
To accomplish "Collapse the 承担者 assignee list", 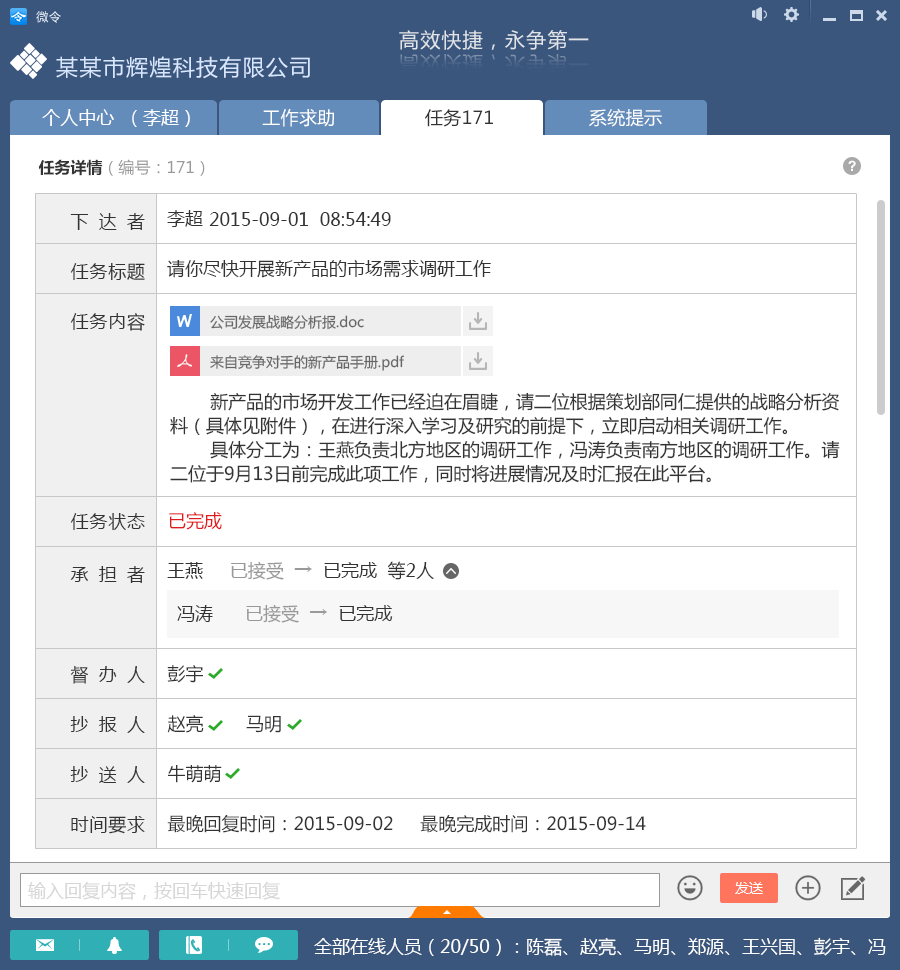I will 451,571.
